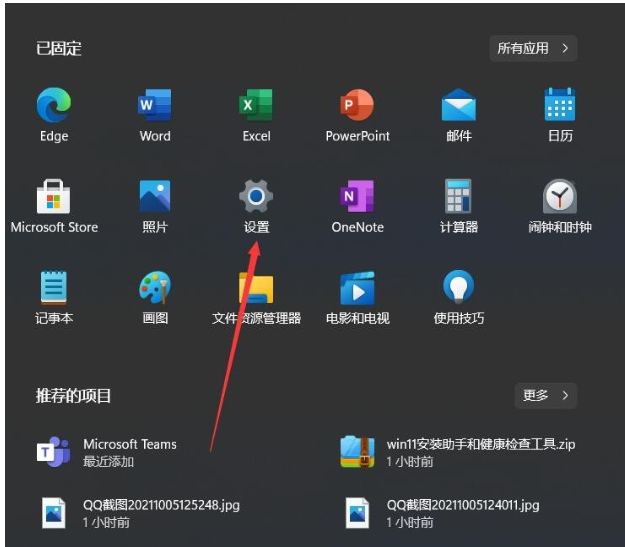Launch 电影和电视 app
Image resolution: width=625 pixels, height=547 pixels.
357,288
